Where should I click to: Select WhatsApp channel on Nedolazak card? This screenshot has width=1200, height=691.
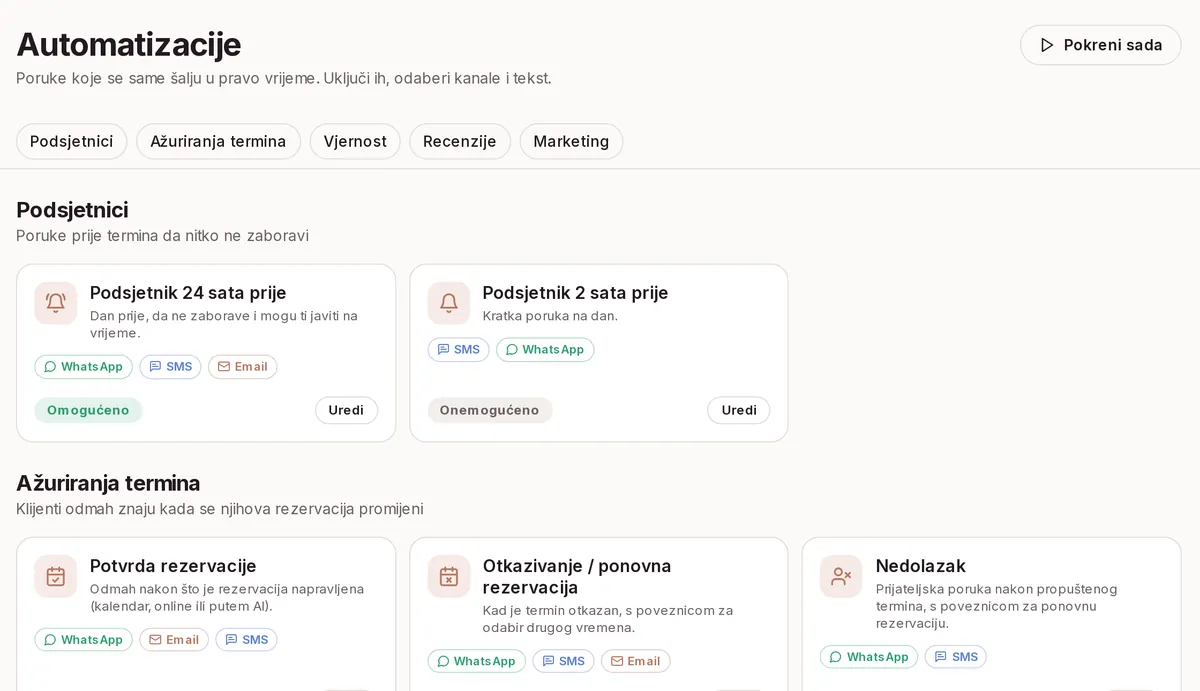pos(869,657)
